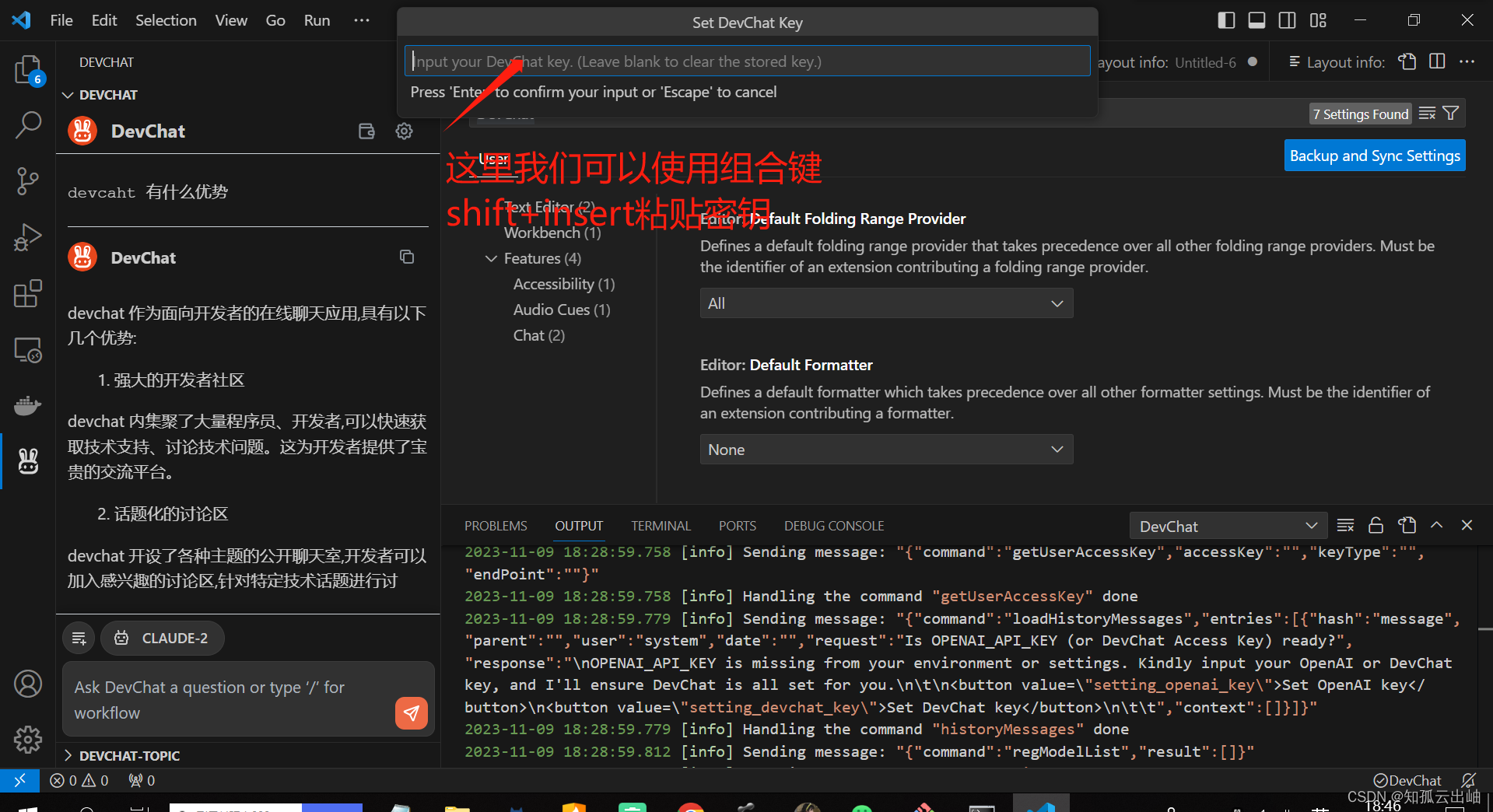
Task: Open the Source Control view
Action: 28,180
